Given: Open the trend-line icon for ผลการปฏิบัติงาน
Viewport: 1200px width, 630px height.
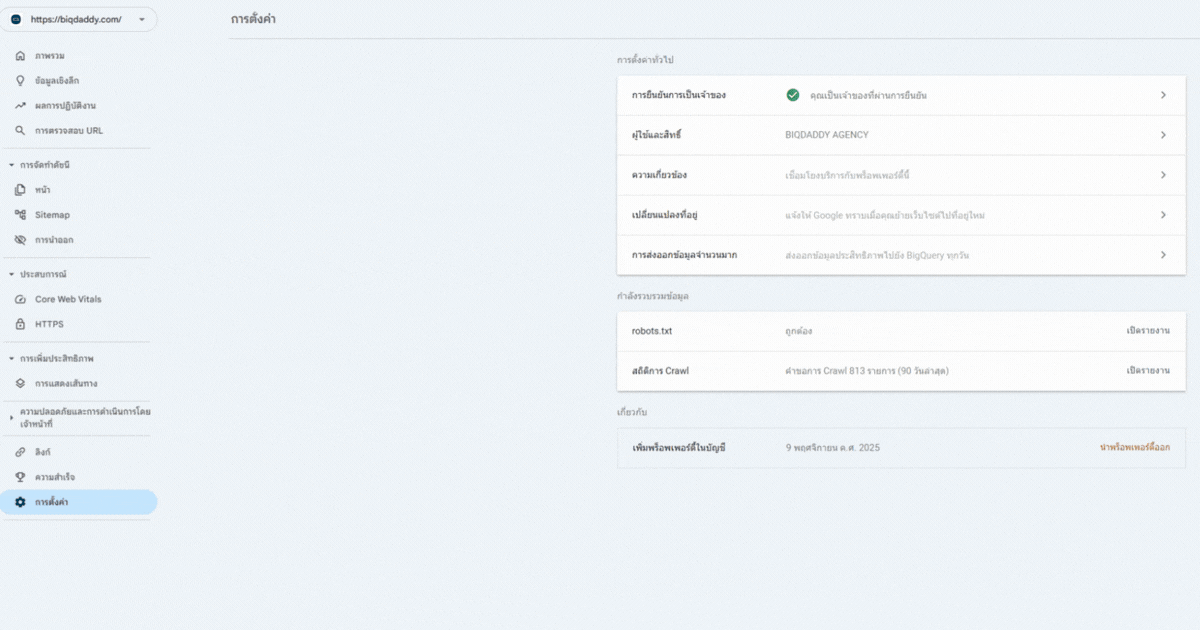Looking at the screenshot, I should coord(20,105).
